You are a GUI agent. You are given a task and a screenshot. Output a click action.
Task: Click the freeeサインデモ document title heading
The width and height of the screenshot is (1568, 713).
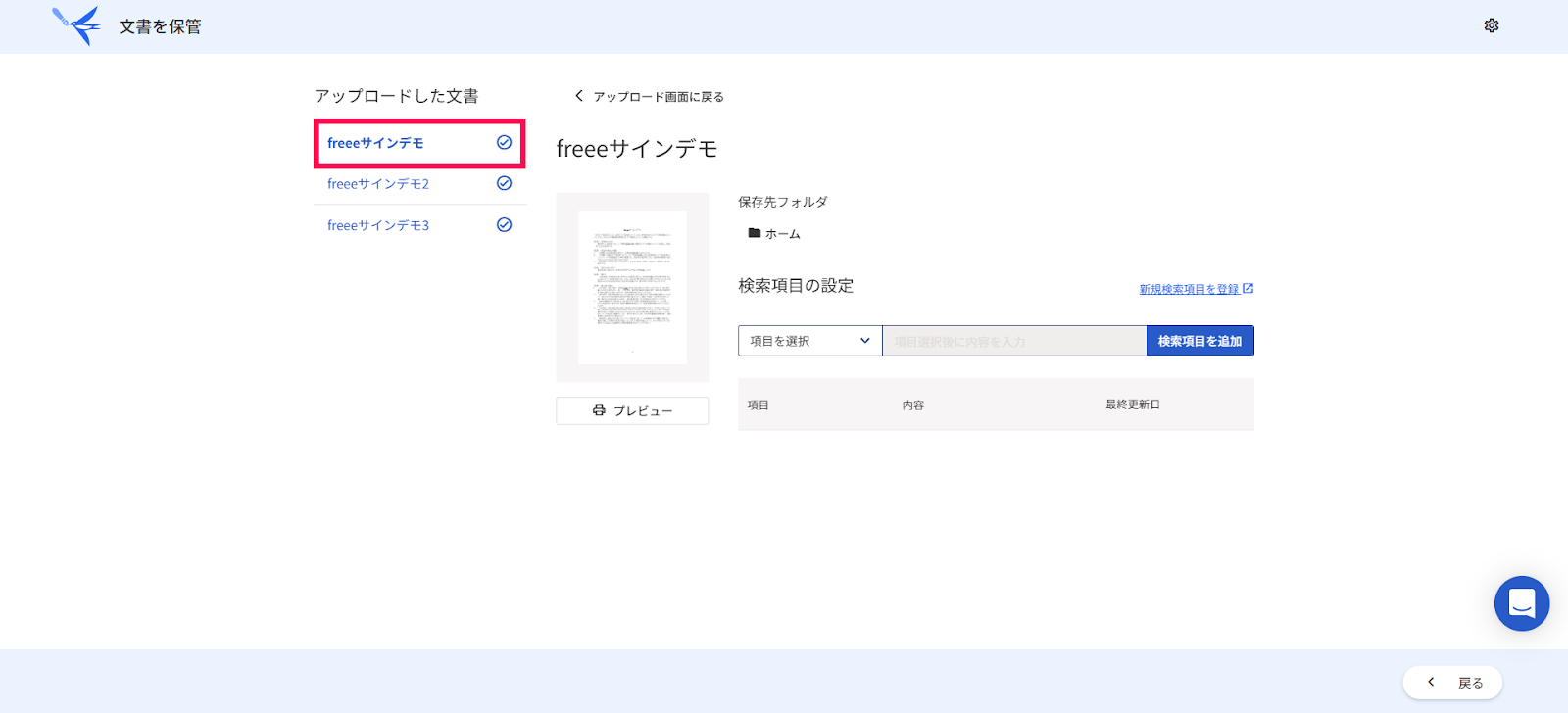pos(637,149)
